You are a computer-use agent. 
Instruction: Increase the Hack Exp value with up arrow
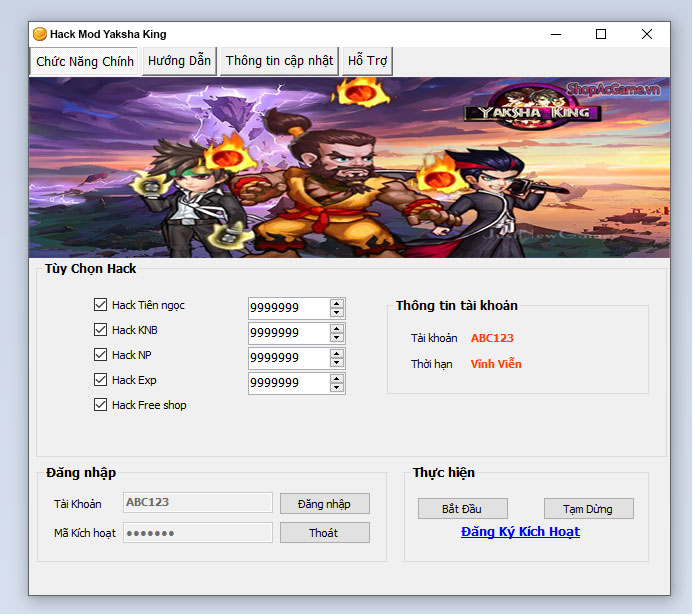coord(337,379)
